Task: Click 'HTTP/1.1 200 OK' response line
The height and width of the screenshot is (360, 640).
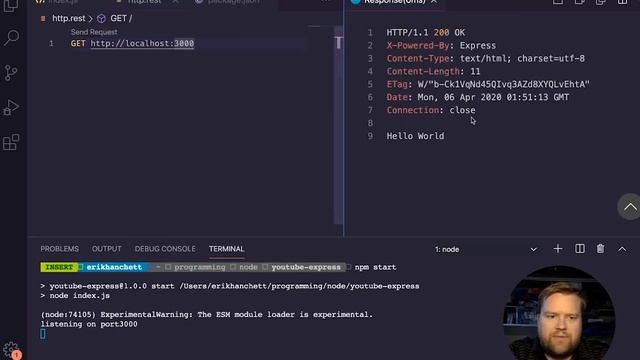Action: click(x=426, y=33)
